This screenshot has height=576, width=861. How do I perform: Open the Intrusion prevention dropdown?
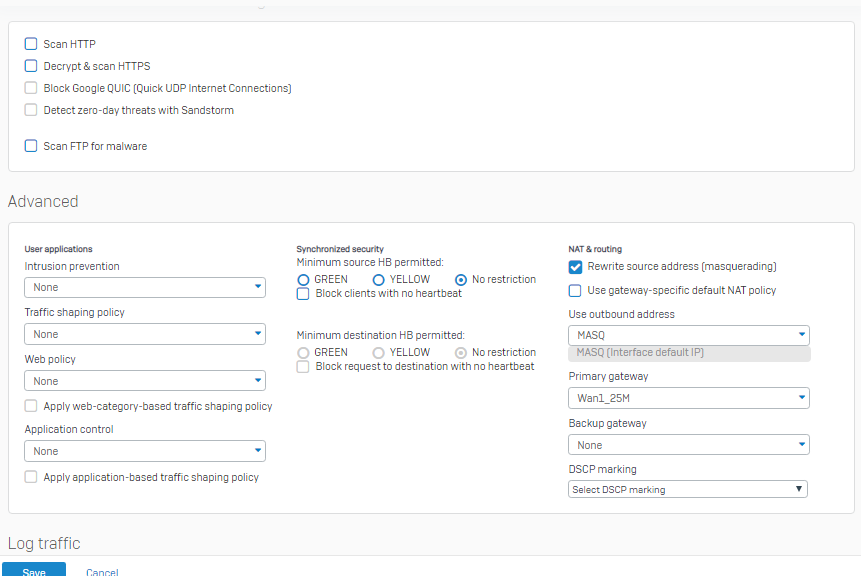[145, 287]
